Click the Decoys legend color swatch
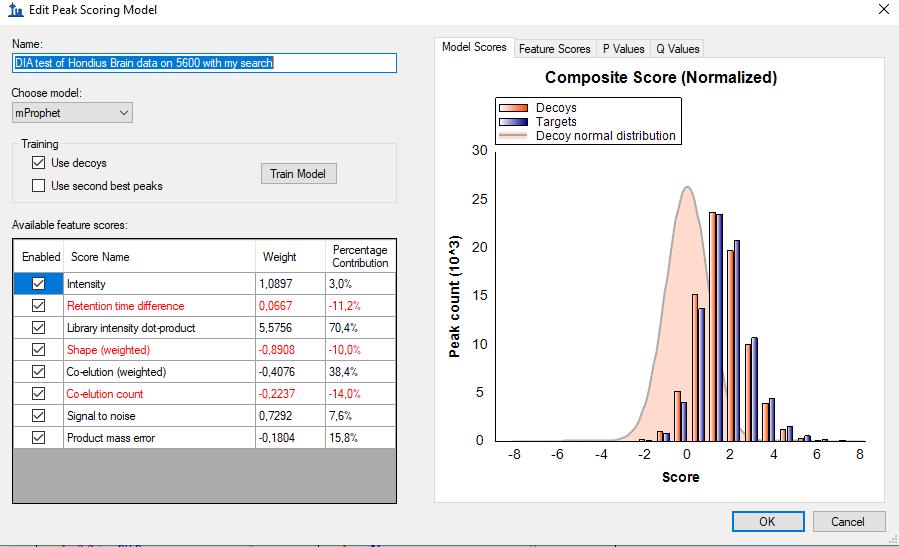899x547 pixels. pyautogui.click(x=514, y=108)
